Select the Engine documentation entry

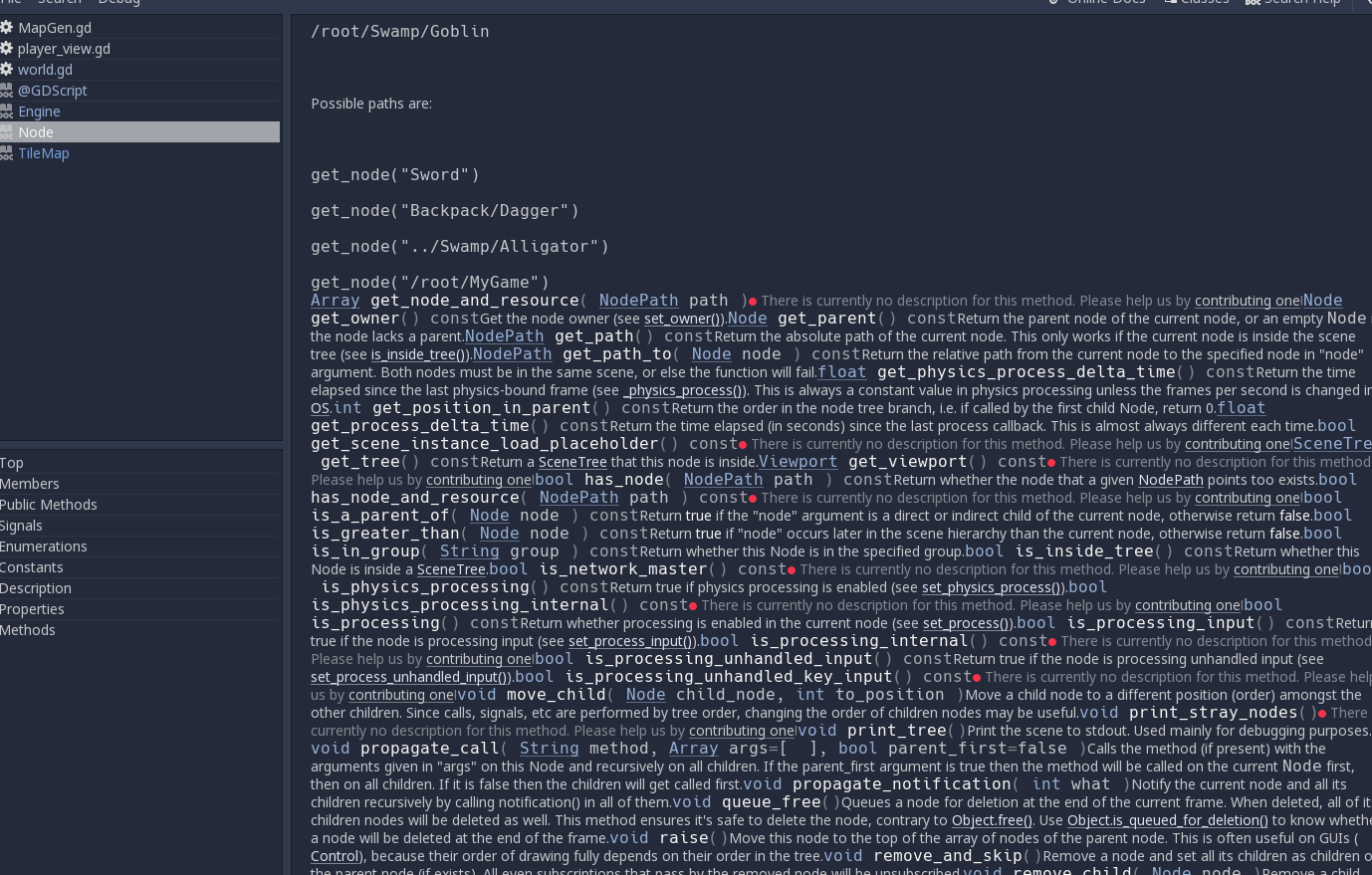click(39, 110)
